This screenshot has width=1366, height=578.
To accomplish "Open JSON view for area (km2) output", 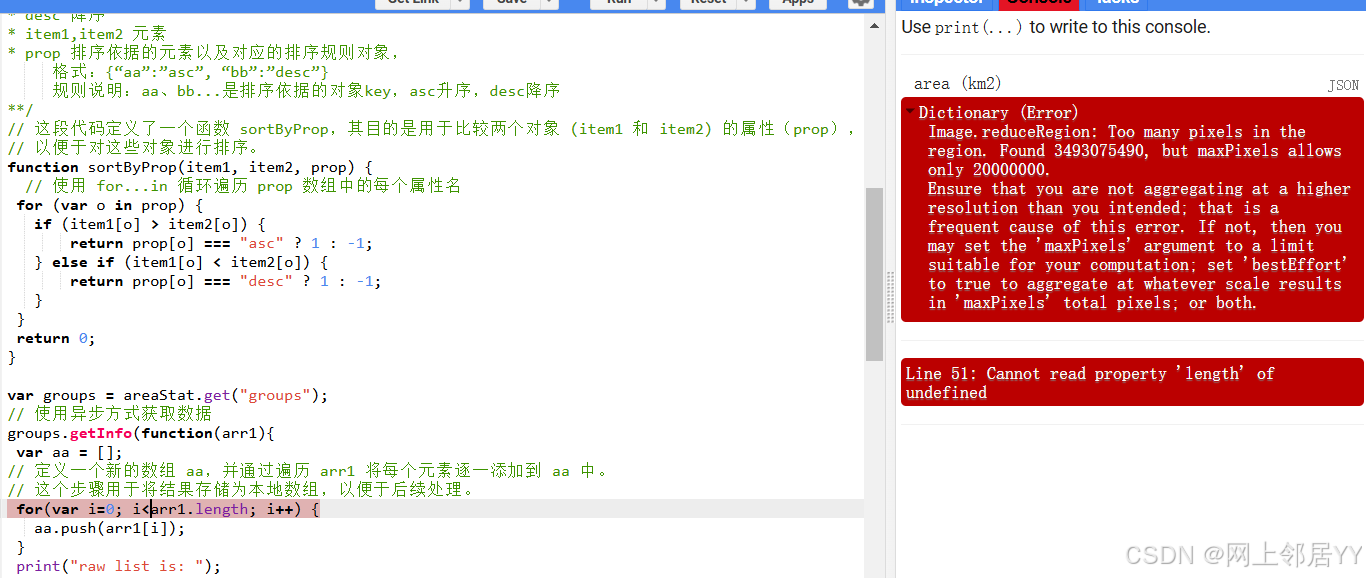I will (x=1346, y=84).
